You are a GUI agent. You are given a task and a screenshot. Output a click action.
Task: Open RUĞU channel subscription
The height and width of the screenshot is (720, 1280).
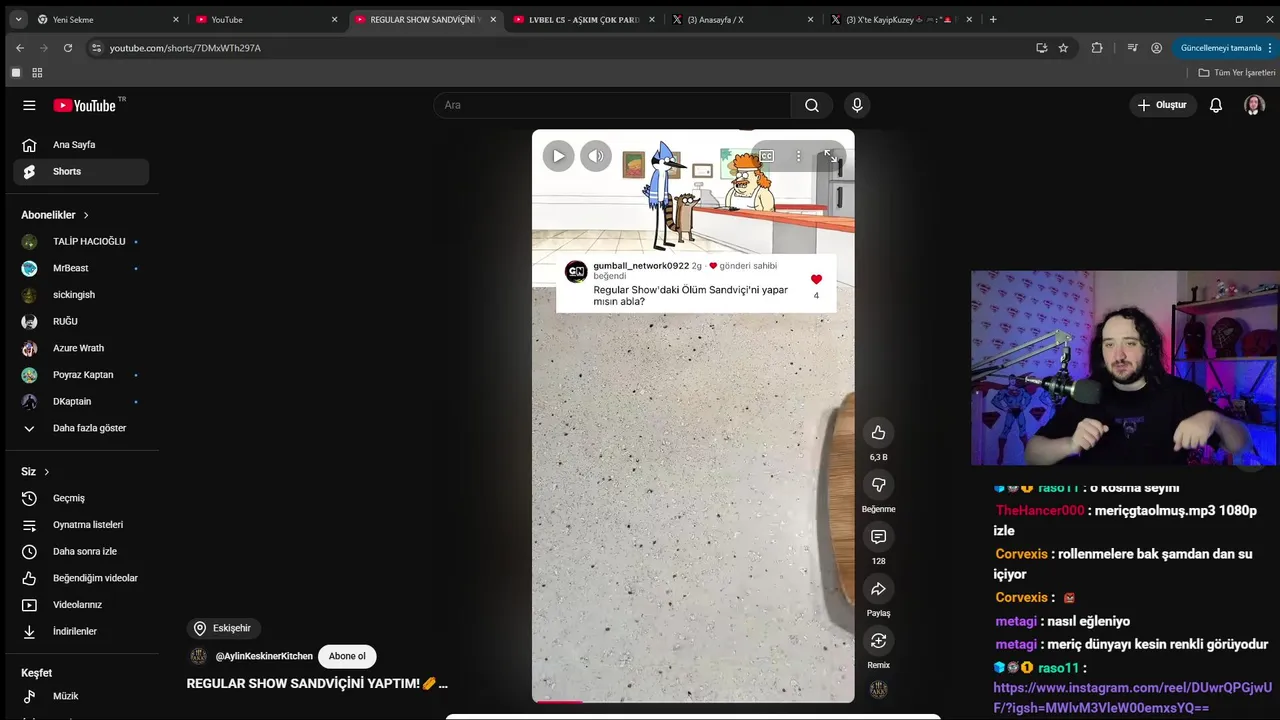point(81,322)
